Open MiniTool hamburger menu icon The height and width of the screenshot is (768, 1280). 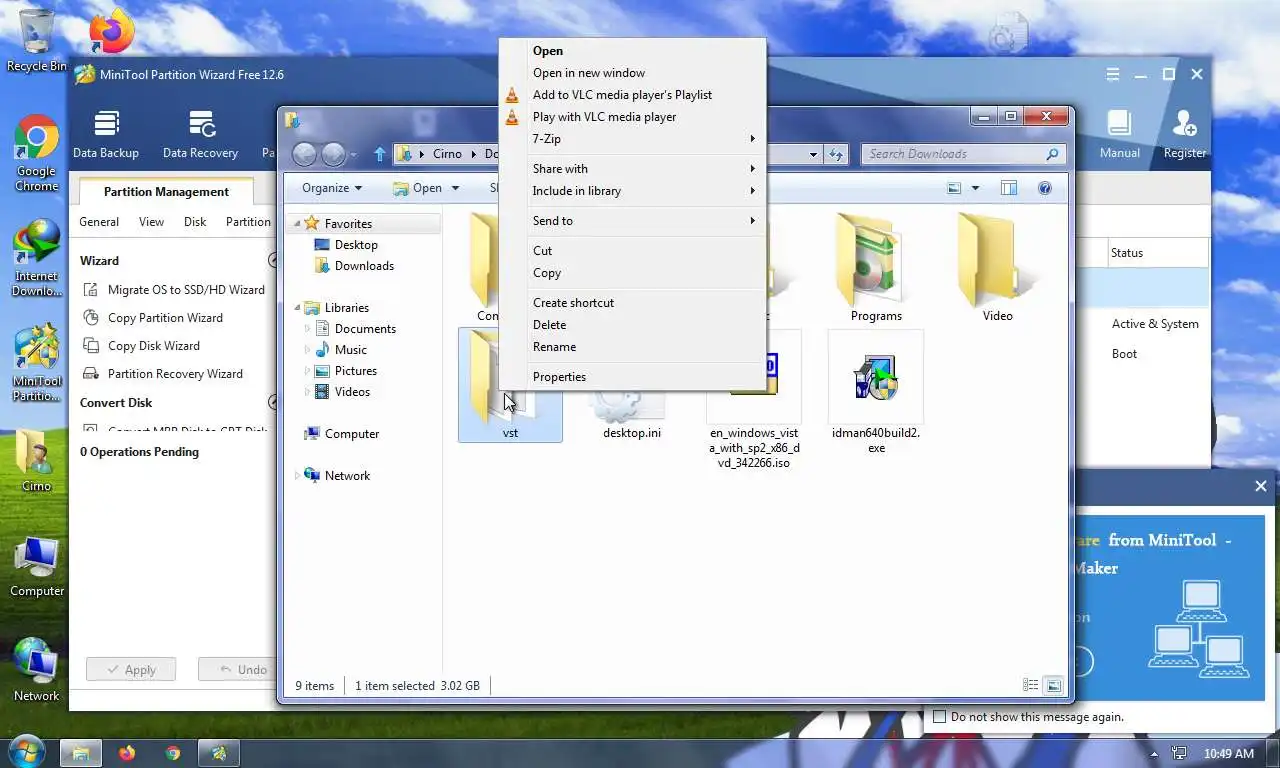pos(1112,75)
